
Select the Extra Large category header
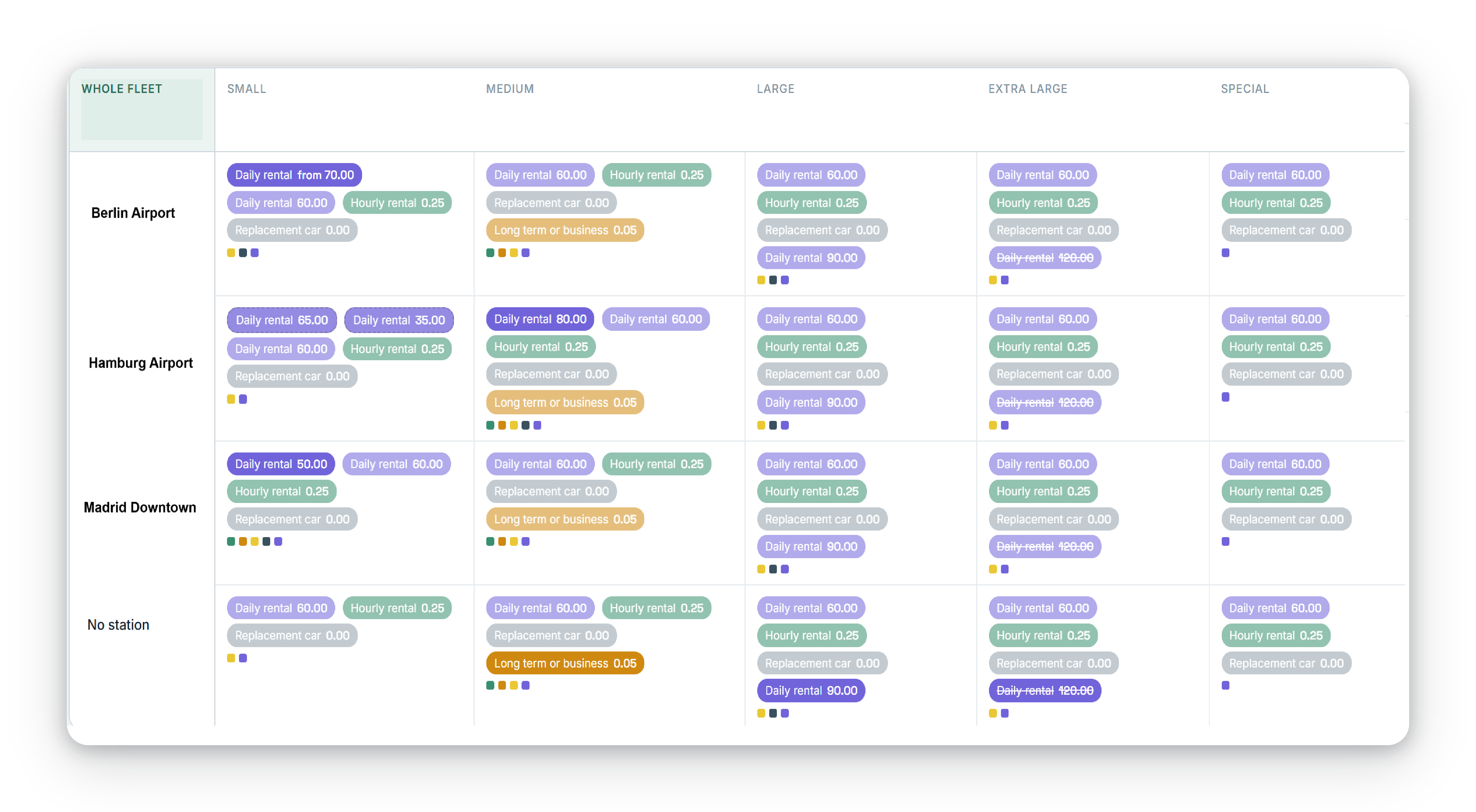[x=1027, y=89]
